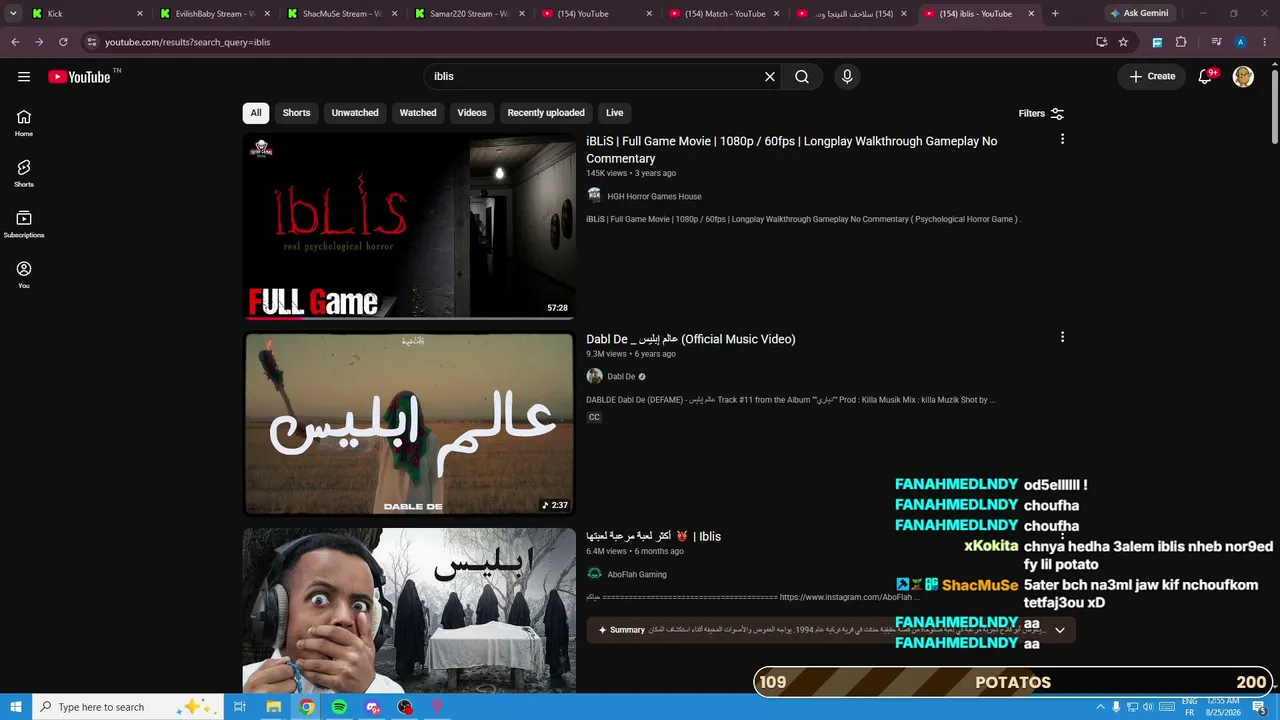The image size is (1280, 720).
Task: Switch to the Kick browser tab
Action: [x=87, y=14]
